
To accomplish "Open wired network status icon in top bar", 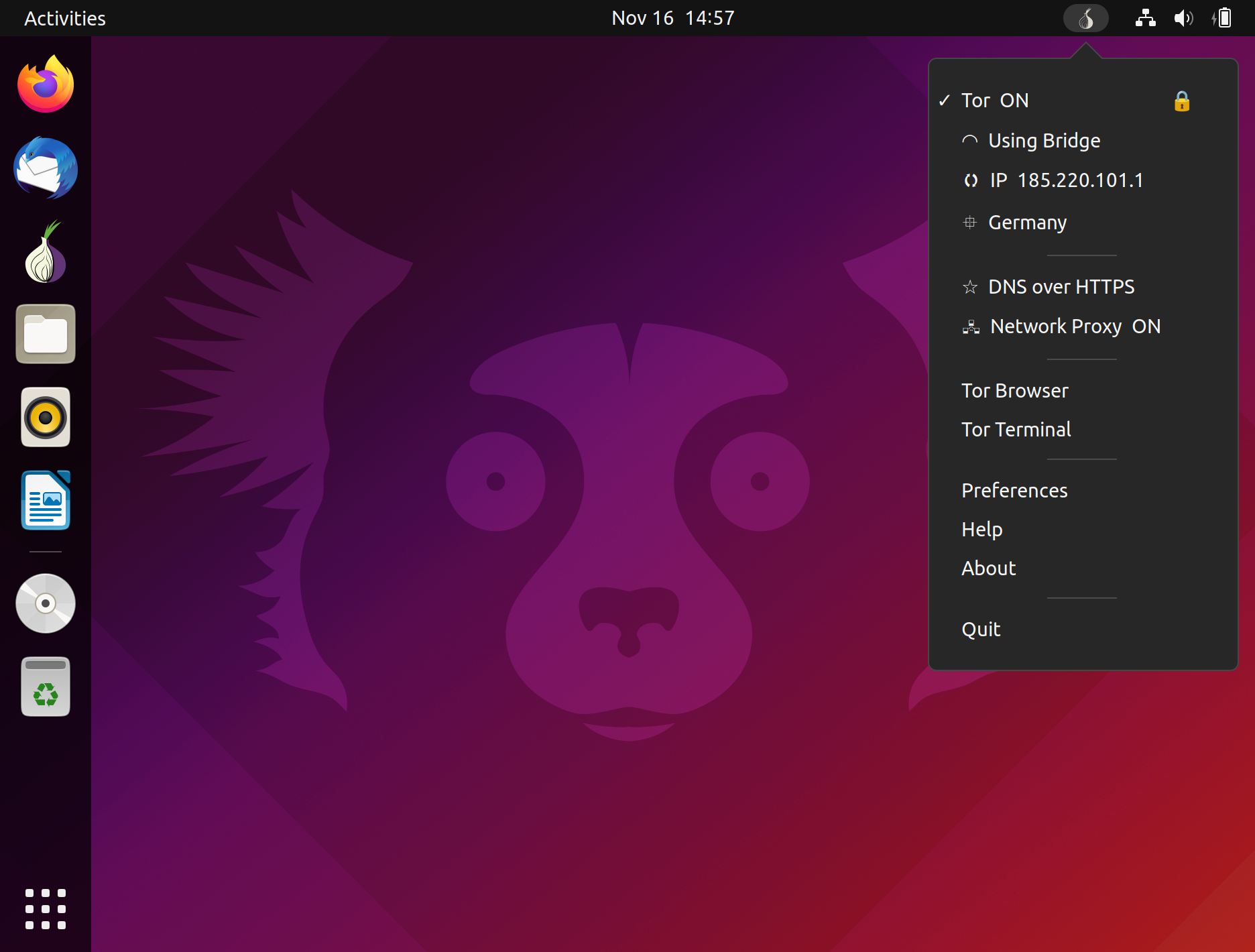I will [1146, 18].
